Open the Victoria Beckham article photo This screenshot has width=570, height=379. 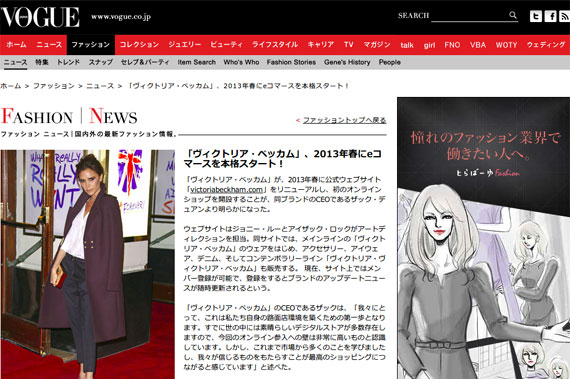(x=88, y=264)
